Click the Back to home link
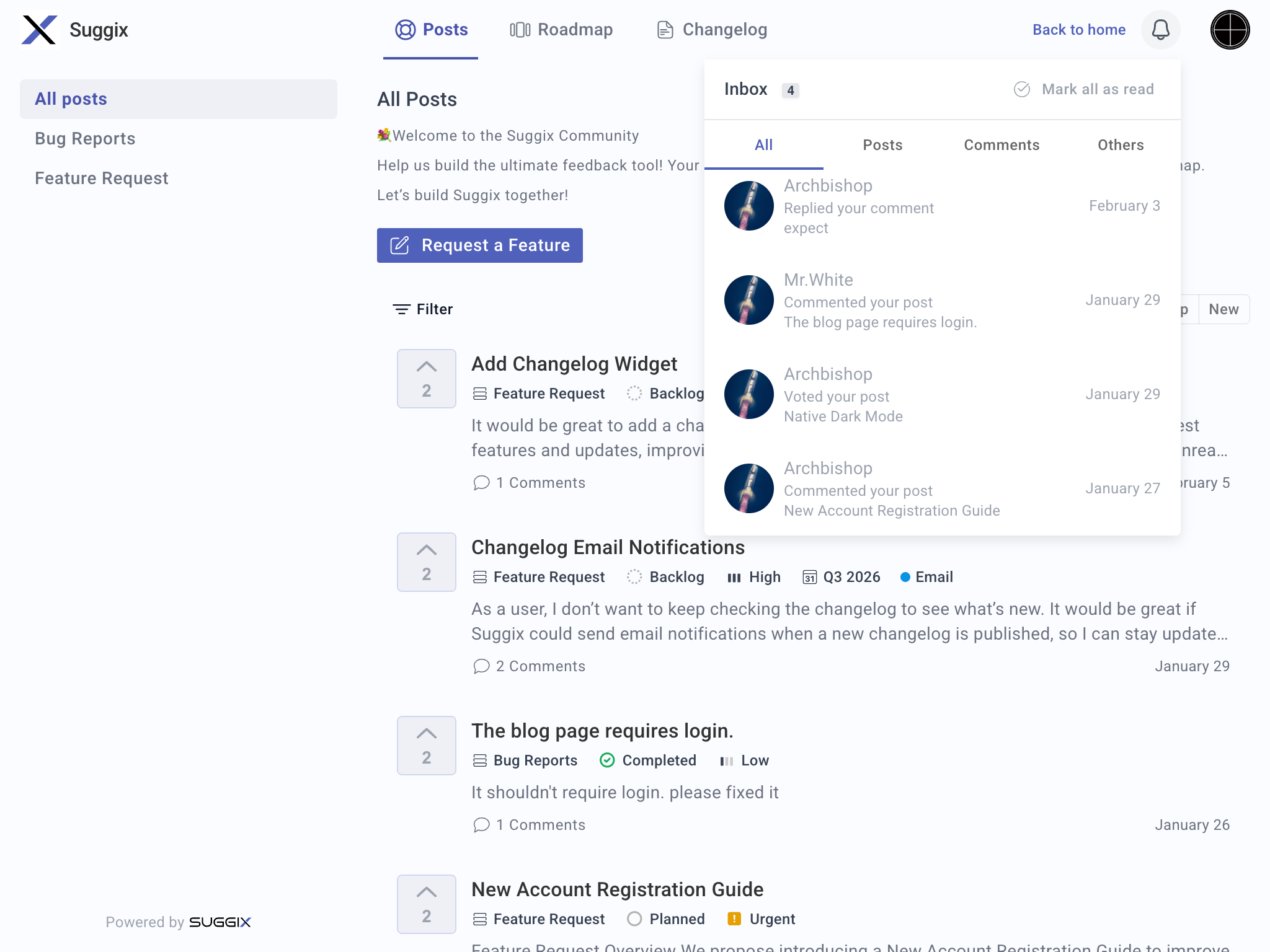Viewport: 1270px width, 952px height. (1078, 30)
